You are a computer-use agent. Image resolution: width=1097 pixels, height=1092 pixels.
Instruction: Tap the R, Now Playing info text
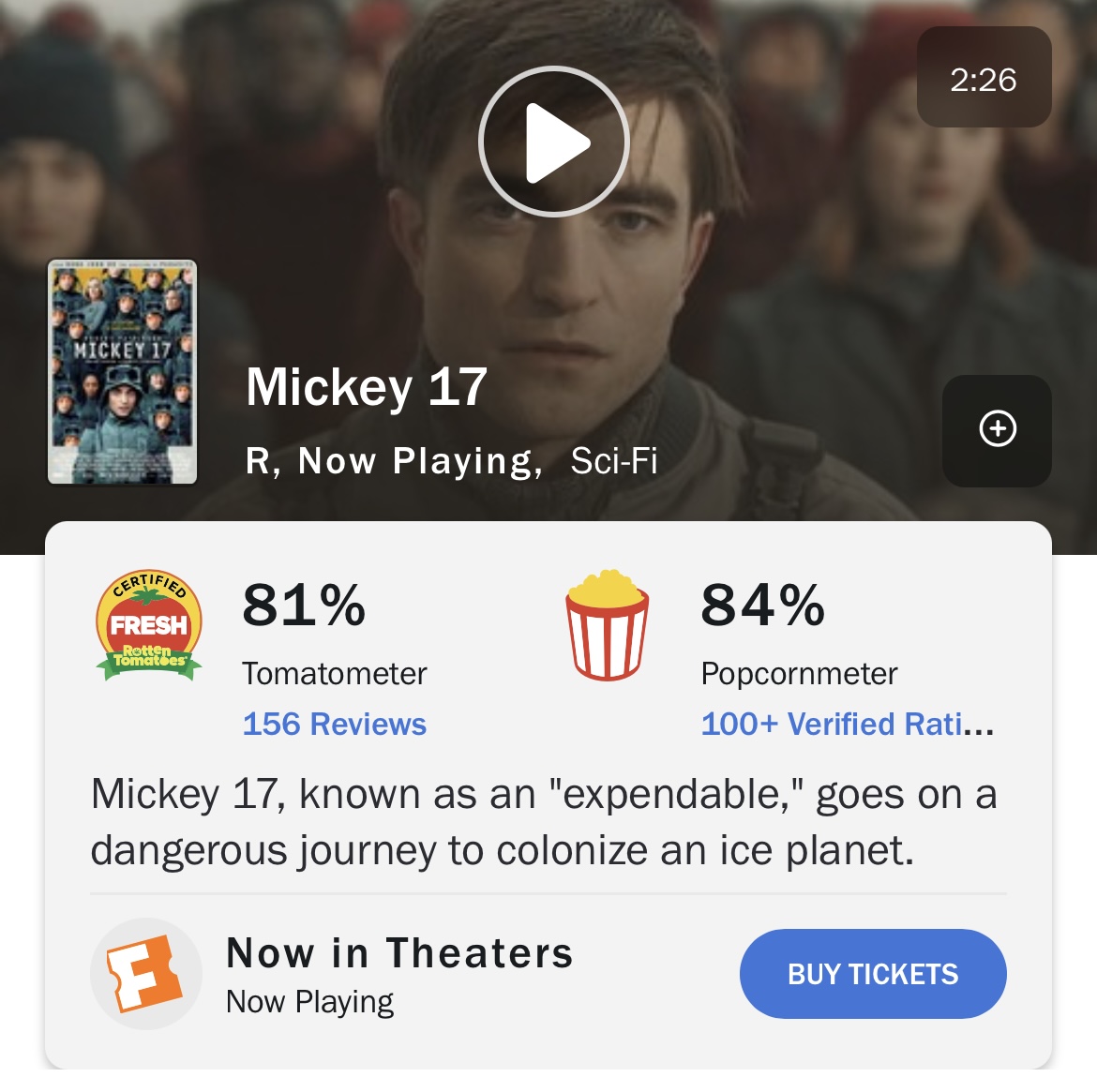(x=394, y=461)
